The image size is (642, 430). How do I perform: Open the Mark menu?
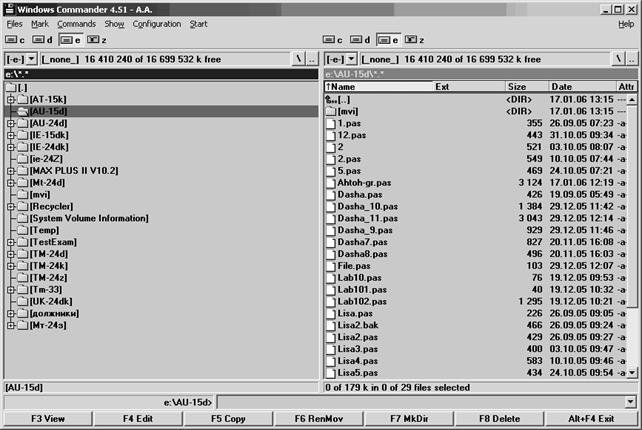[40, 24]
